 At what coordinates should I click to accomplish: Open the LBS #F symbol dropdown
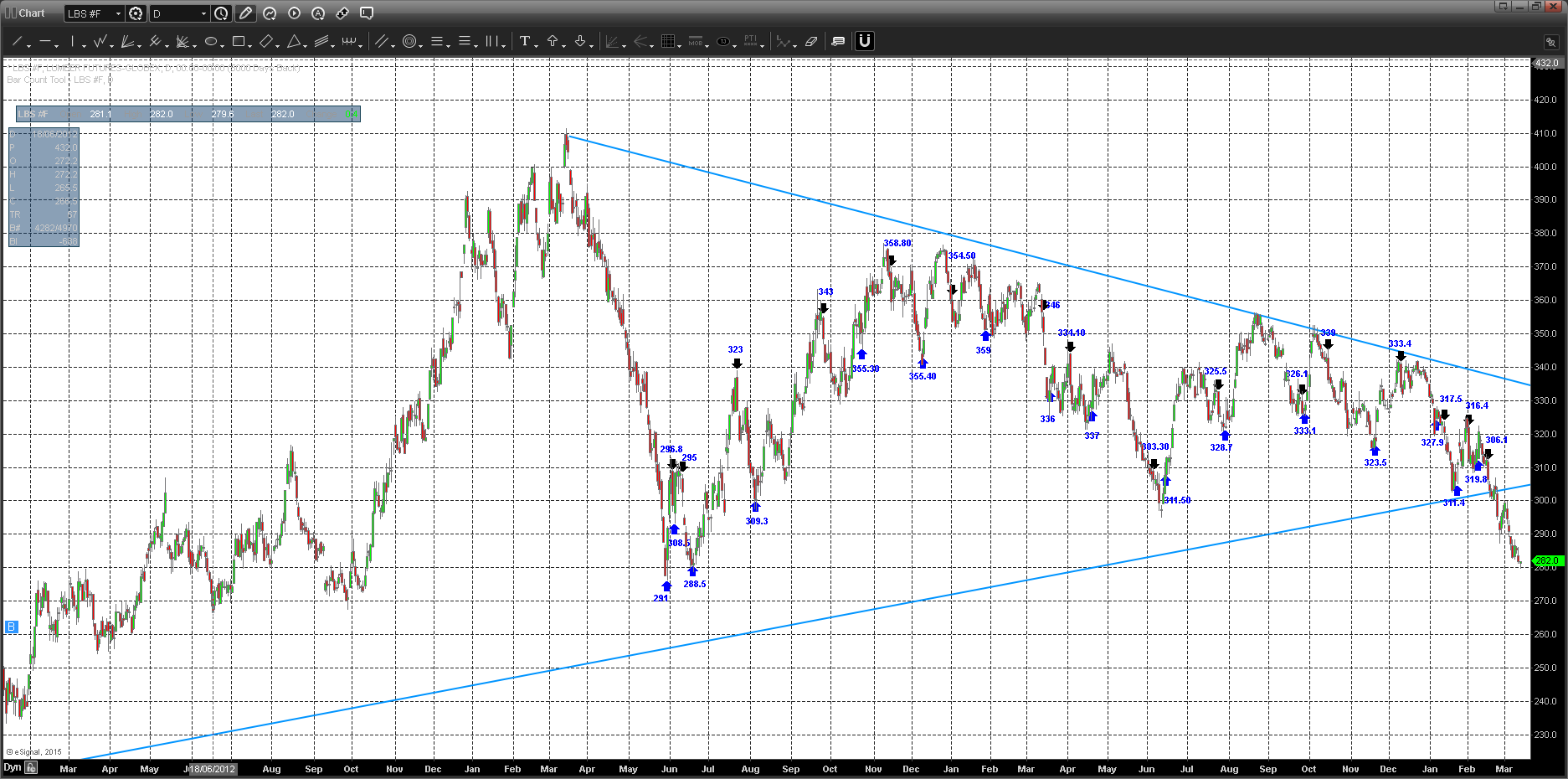click(x=95, y=13)
